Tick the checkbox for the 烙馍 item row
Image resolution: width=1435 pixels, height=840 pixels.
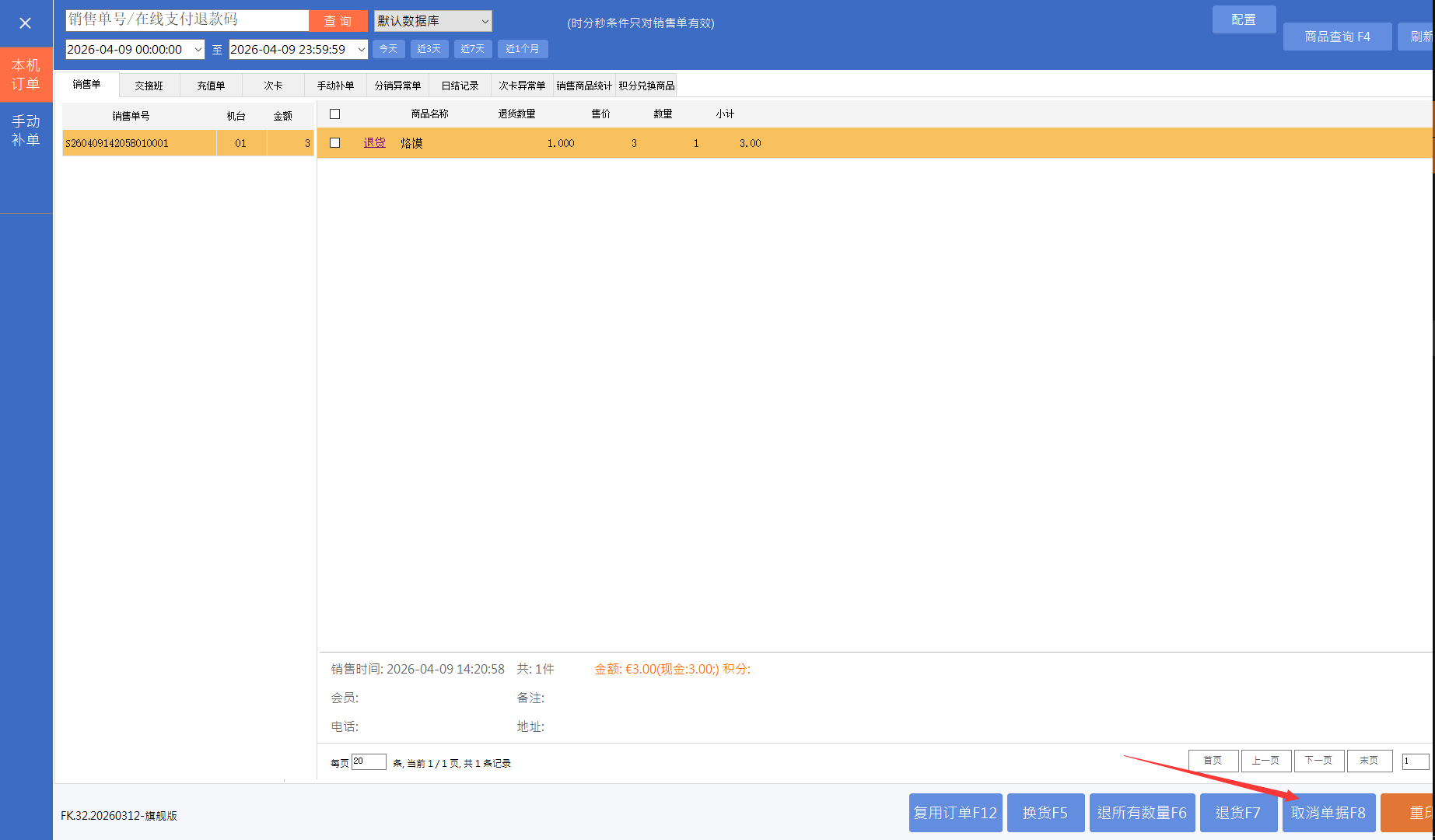335,143
